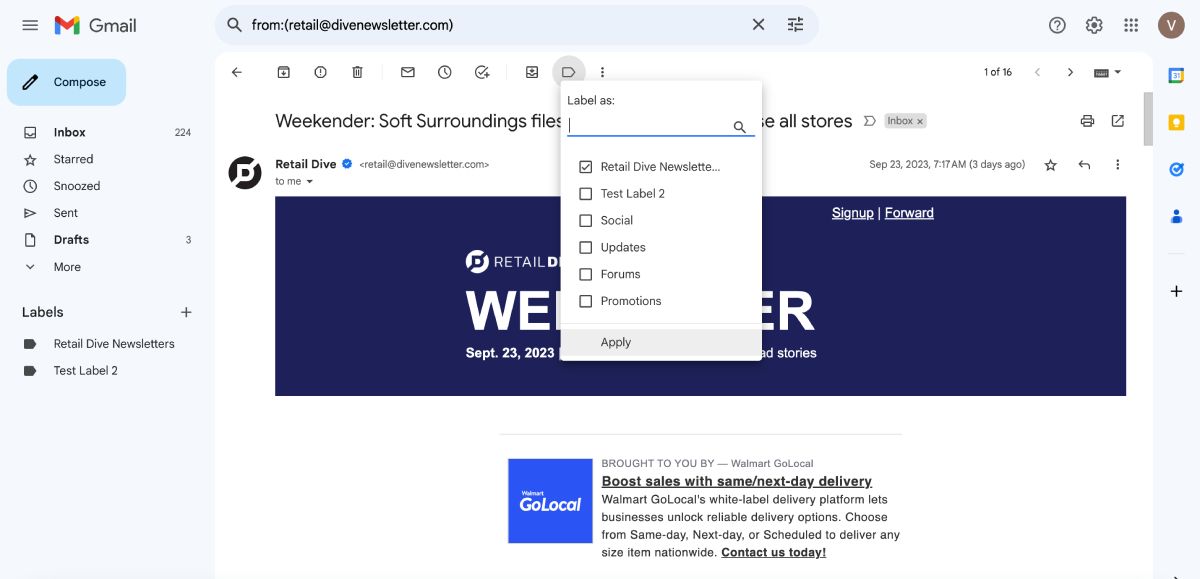The width and height of the screenshot is (1200, 579).
Task: Archive the current email
Action: [x=283, y=71]
